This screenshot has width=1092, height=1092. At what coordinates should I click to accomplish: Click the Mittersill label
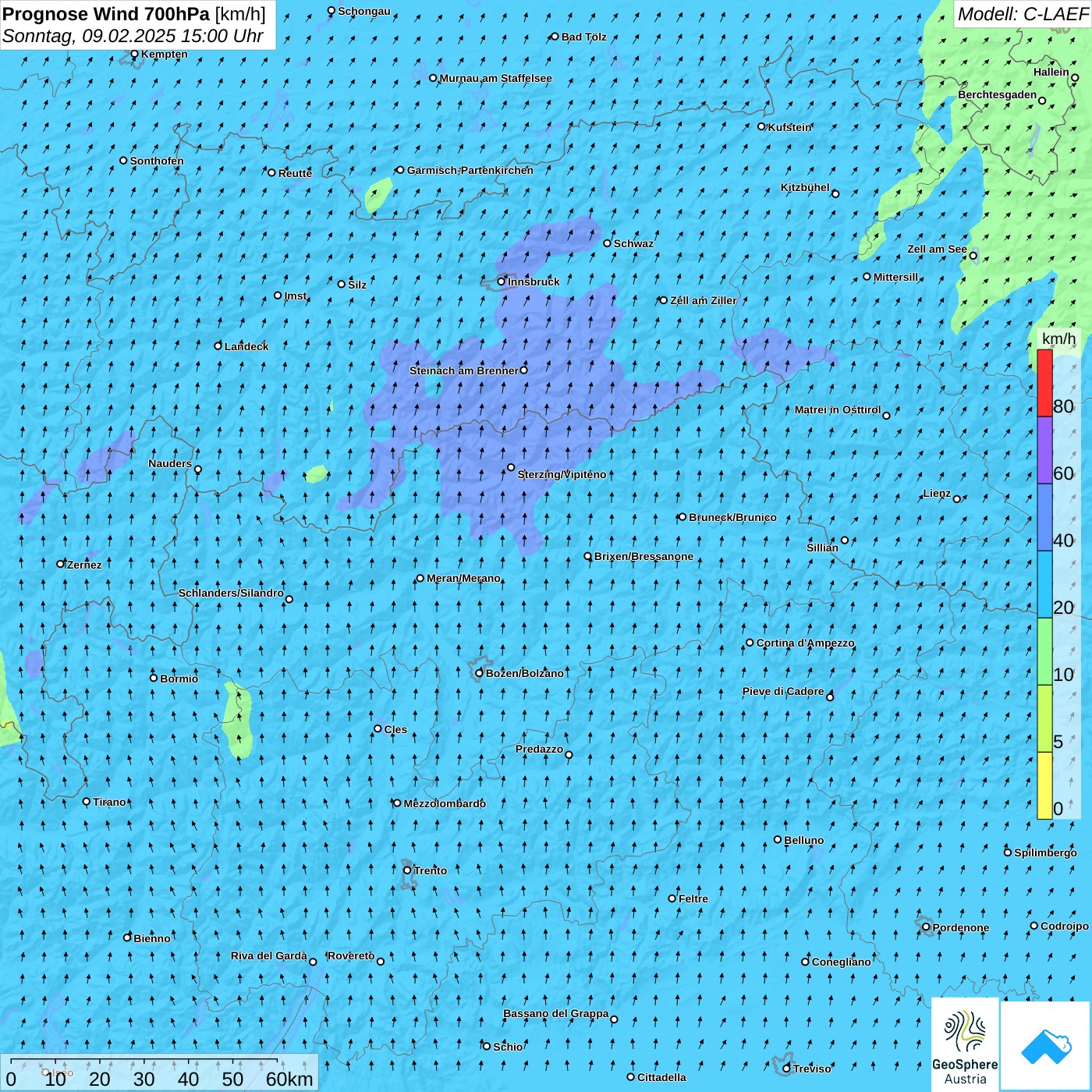point(895,277)
